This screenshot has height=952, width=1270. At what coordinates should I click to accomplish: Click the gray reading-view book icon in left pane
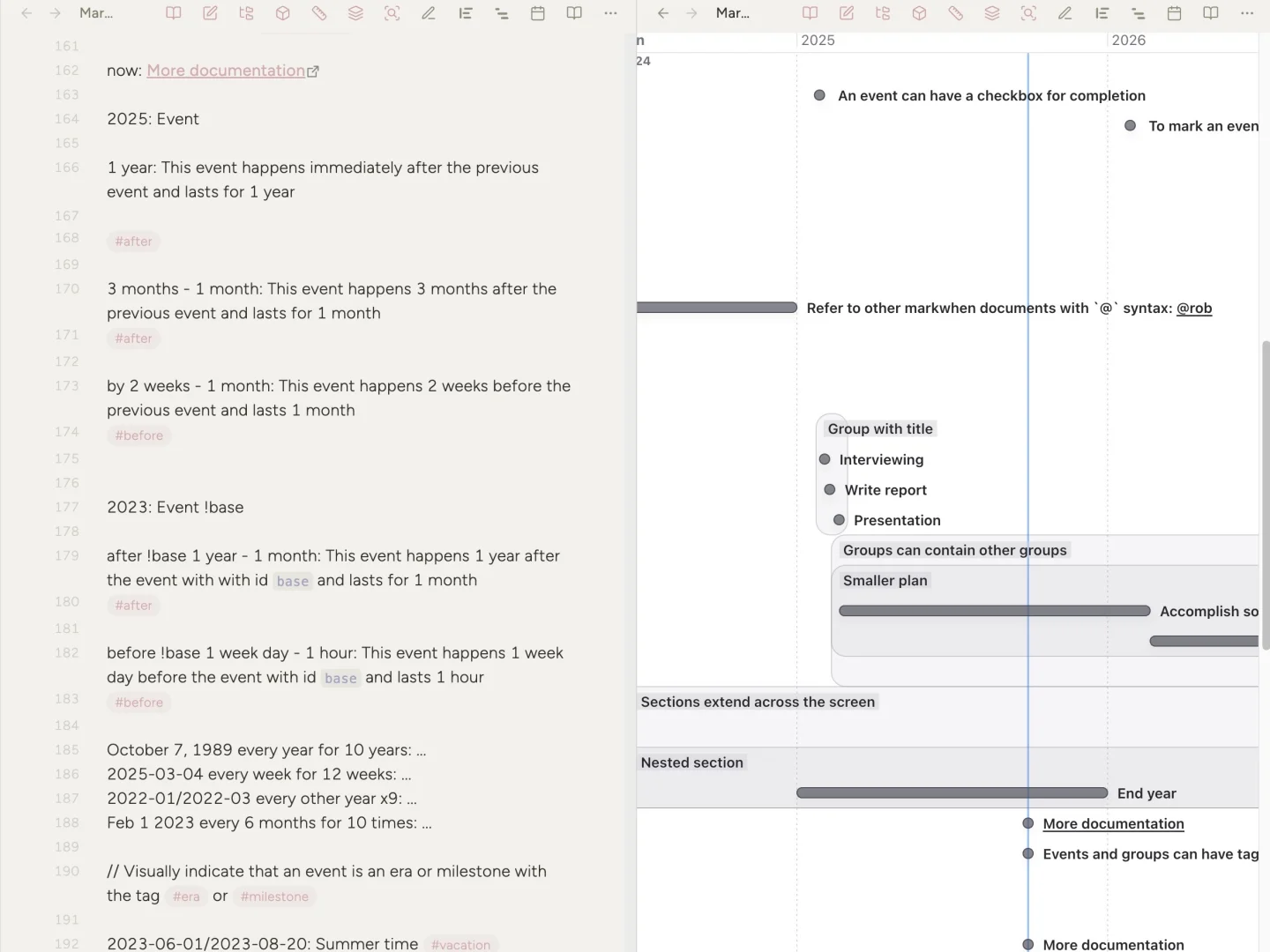point(574,13)
